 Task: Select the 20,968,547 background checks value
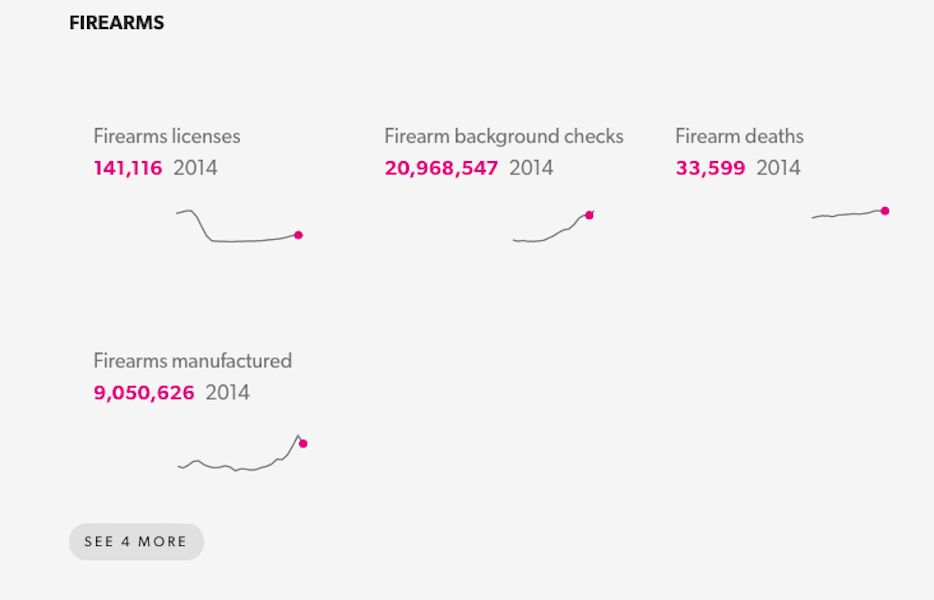[441, 168]
